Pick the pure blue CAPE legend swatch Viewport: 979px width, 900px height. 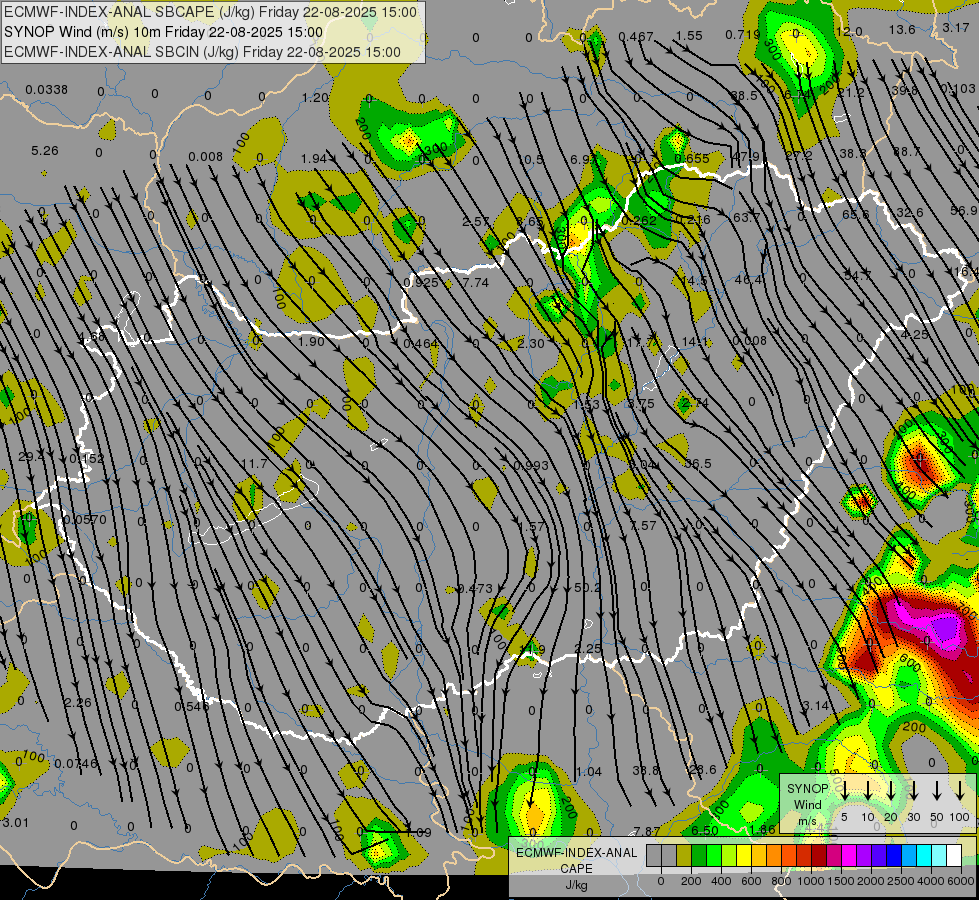point(894,855)
